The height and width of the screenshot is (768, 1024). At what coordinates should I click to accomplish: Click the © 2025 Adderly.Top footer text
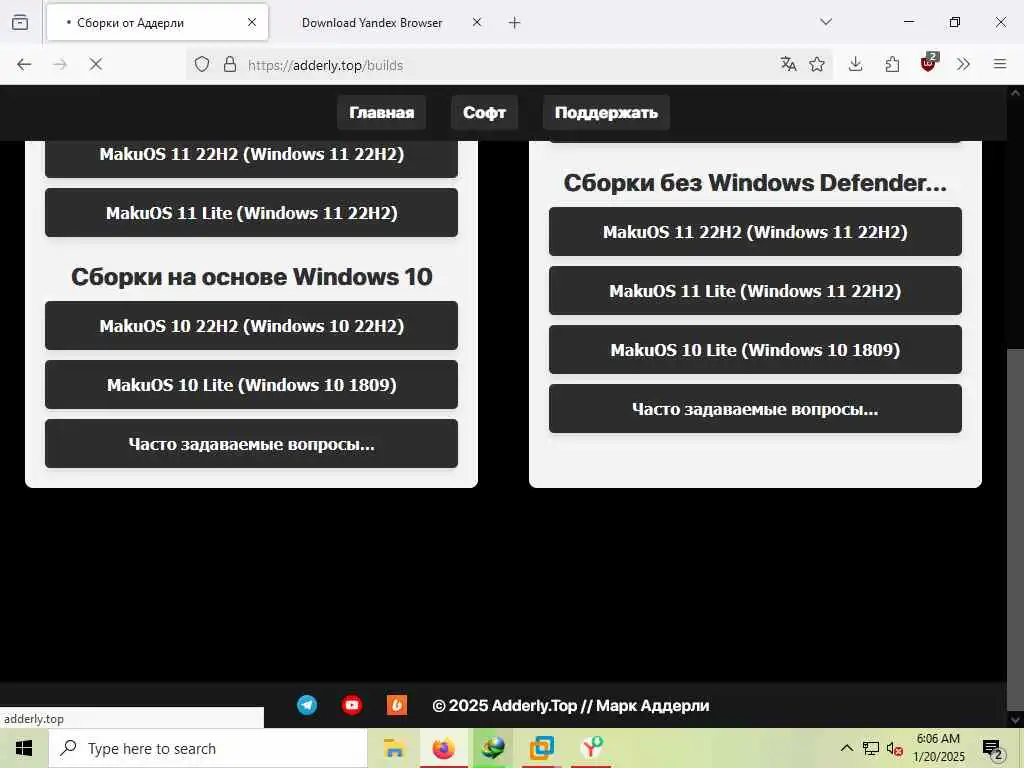(571, 706)
